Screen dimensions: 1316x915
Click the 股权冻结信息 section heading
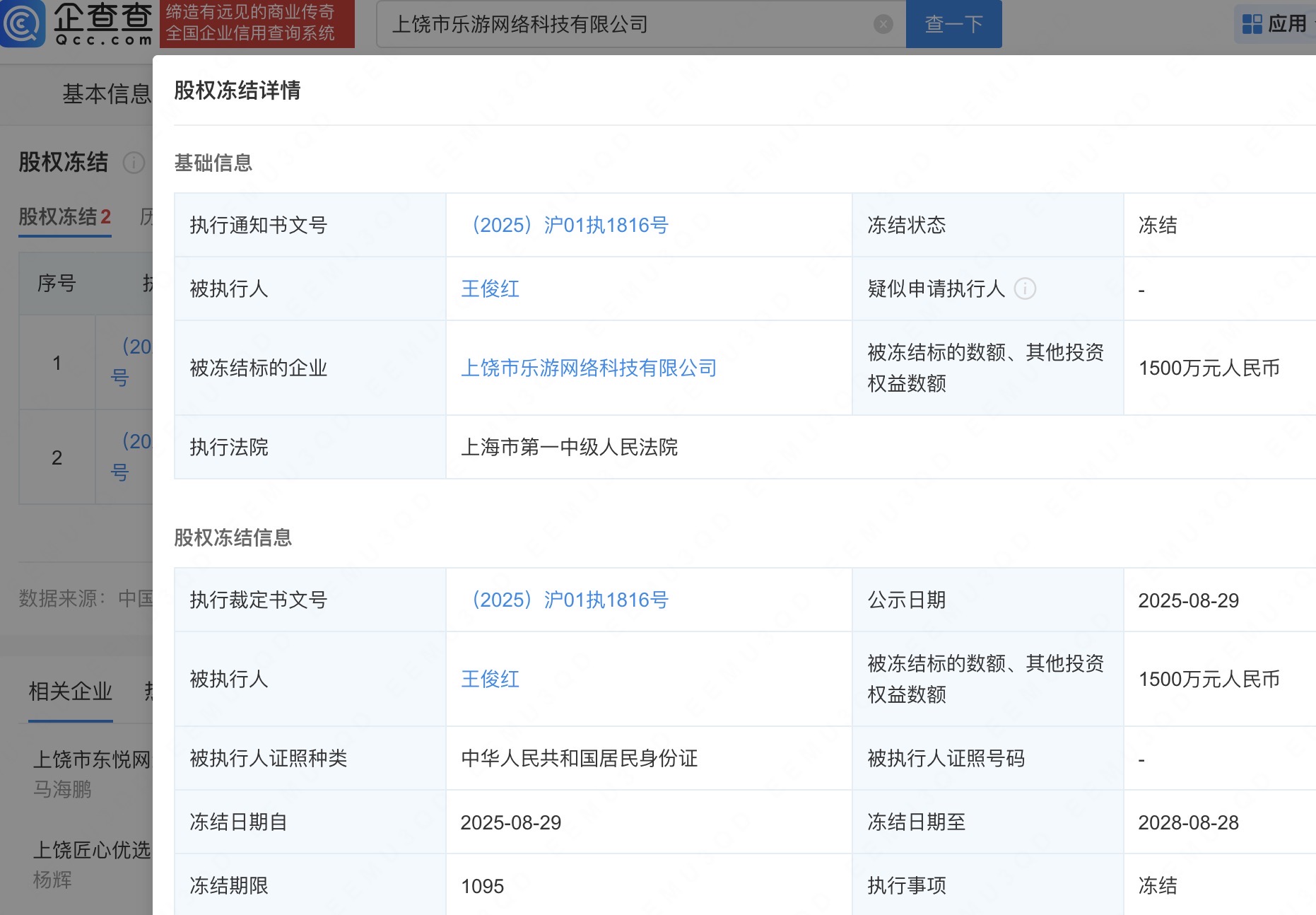pos(233,537)
